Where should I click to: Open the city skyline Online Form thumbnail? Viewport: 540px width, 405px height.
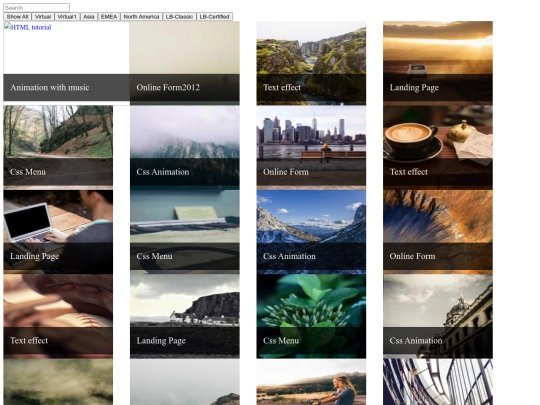(x=311, y=147)
